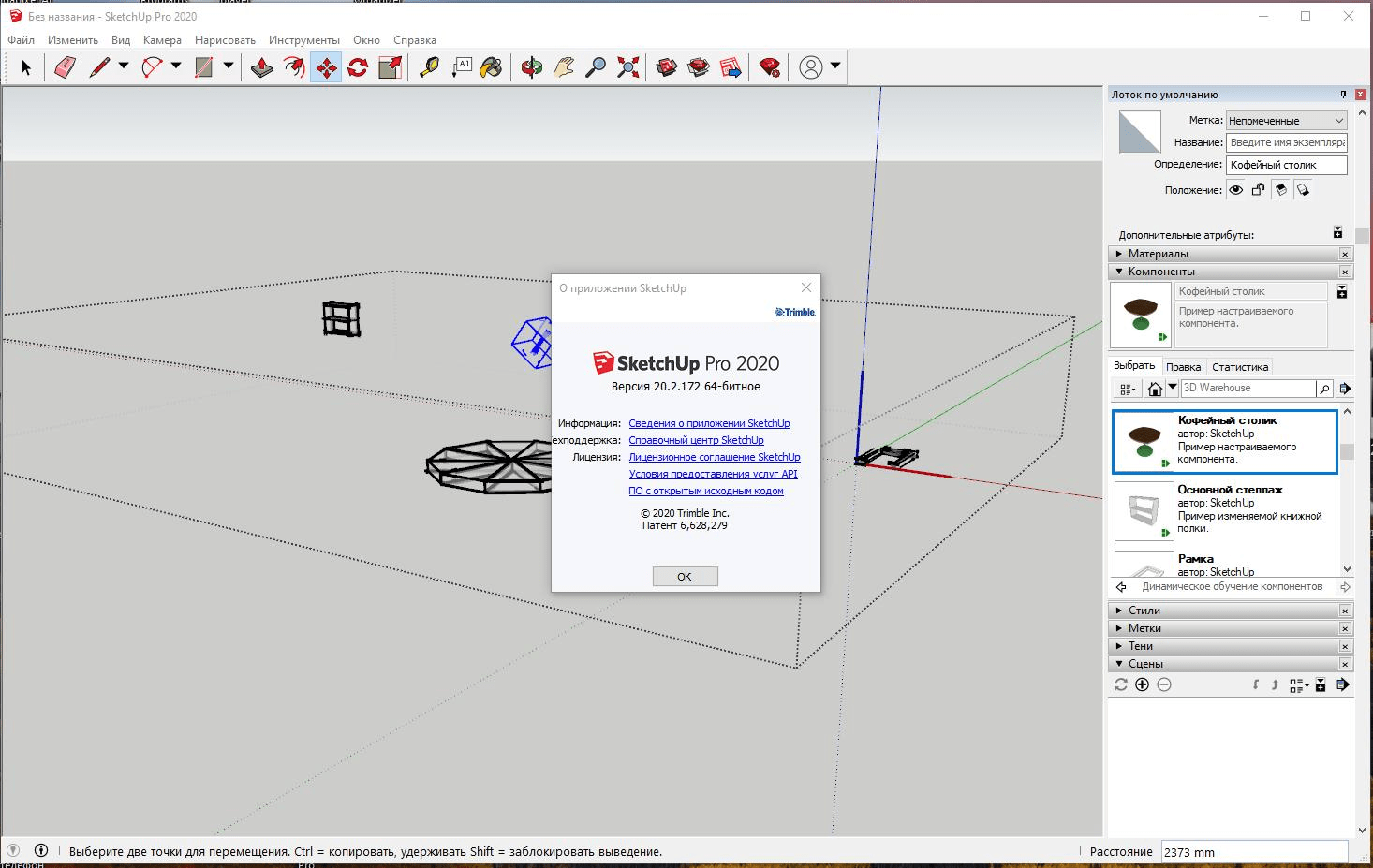Activate the Line tool

98,66
